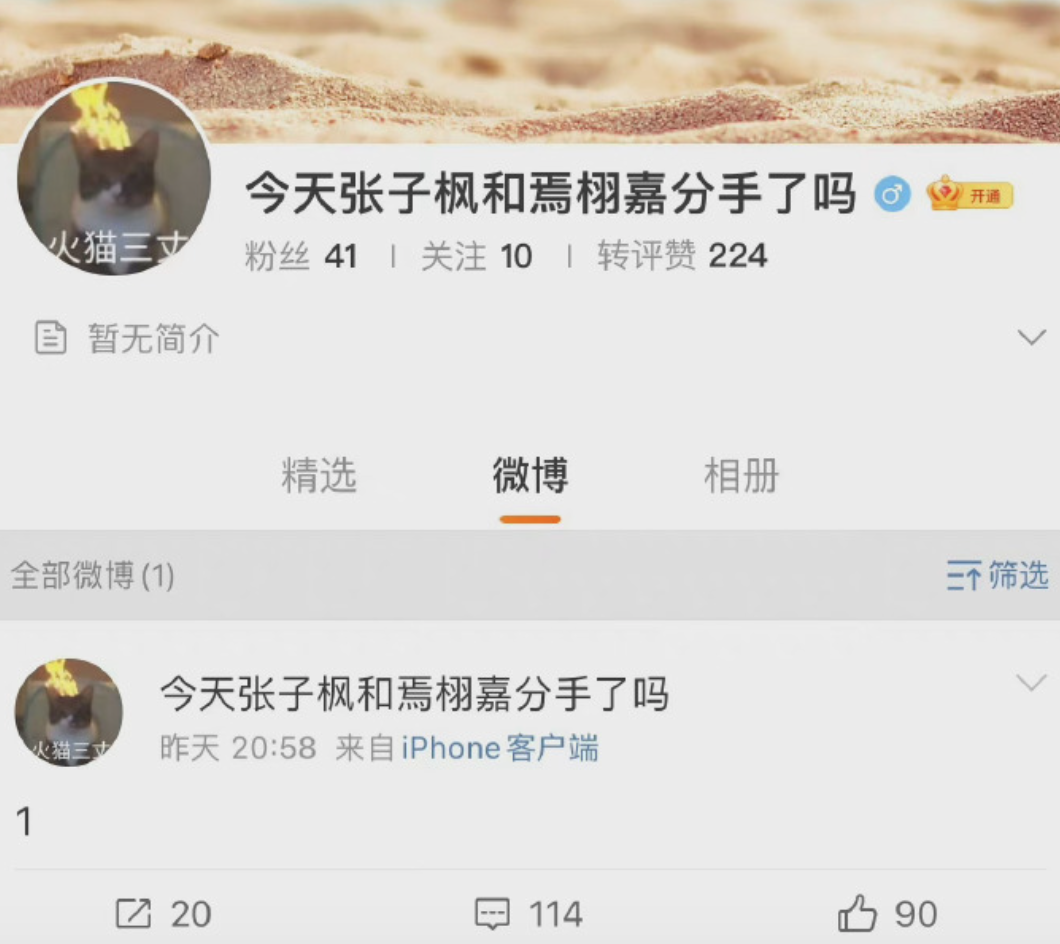
Task: Select the 微博 tab
Action: (530, 475)
